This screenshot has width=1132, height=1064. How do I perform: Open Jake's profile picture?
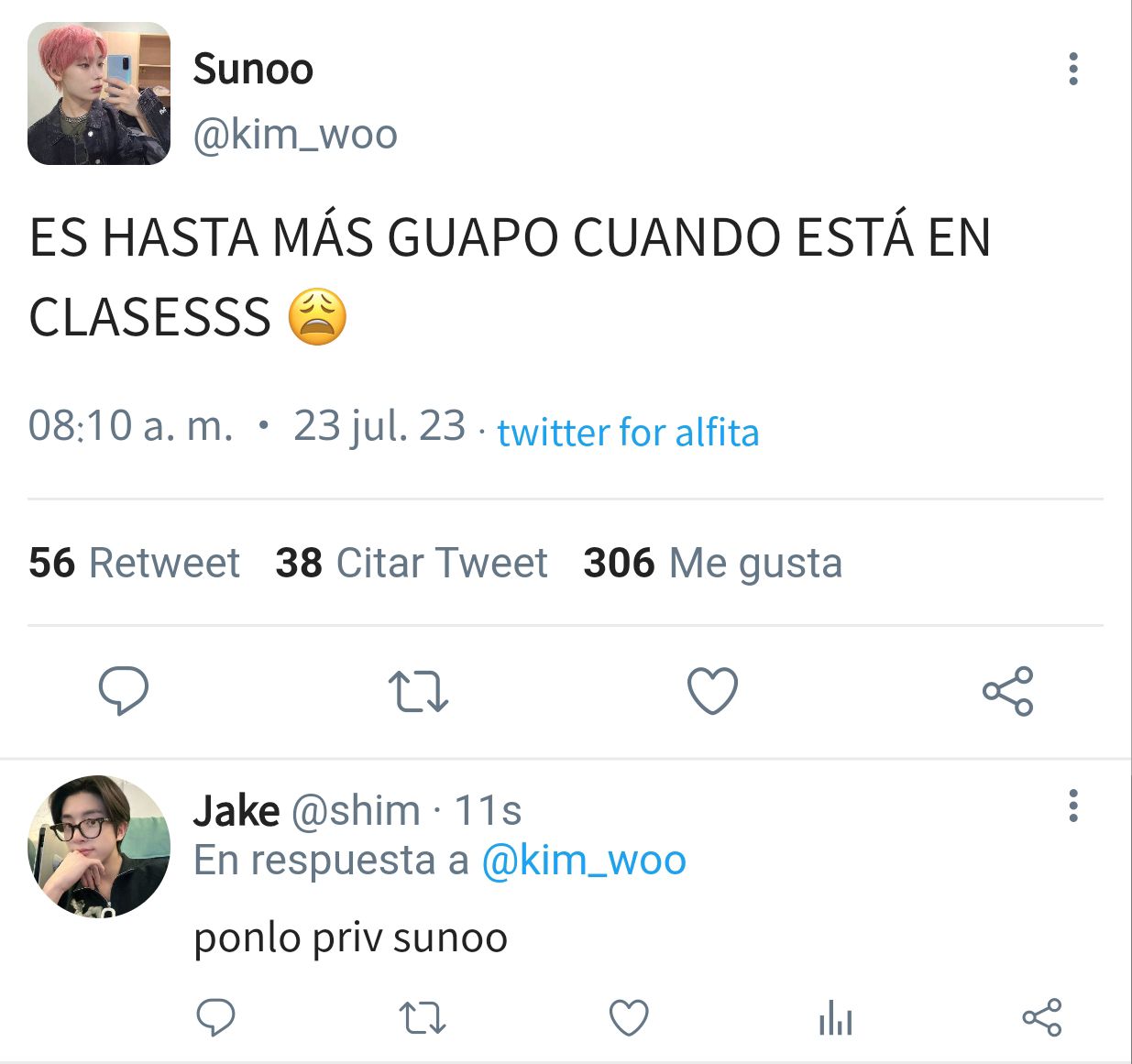(x=99, y=846)
